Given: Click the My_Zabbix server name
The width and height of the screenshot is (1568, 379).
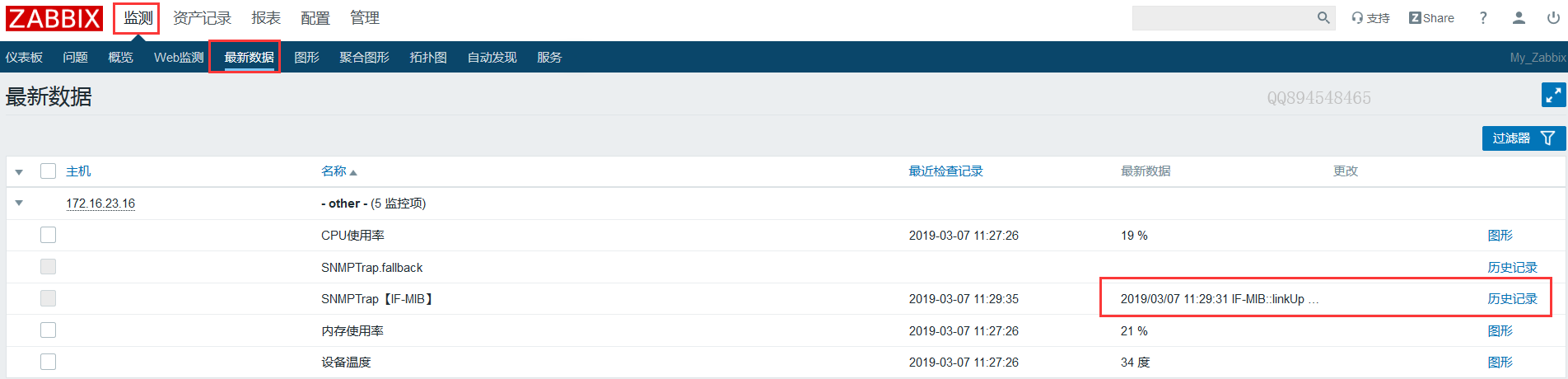Looking at the screenshot, I should pos(1538,58).
